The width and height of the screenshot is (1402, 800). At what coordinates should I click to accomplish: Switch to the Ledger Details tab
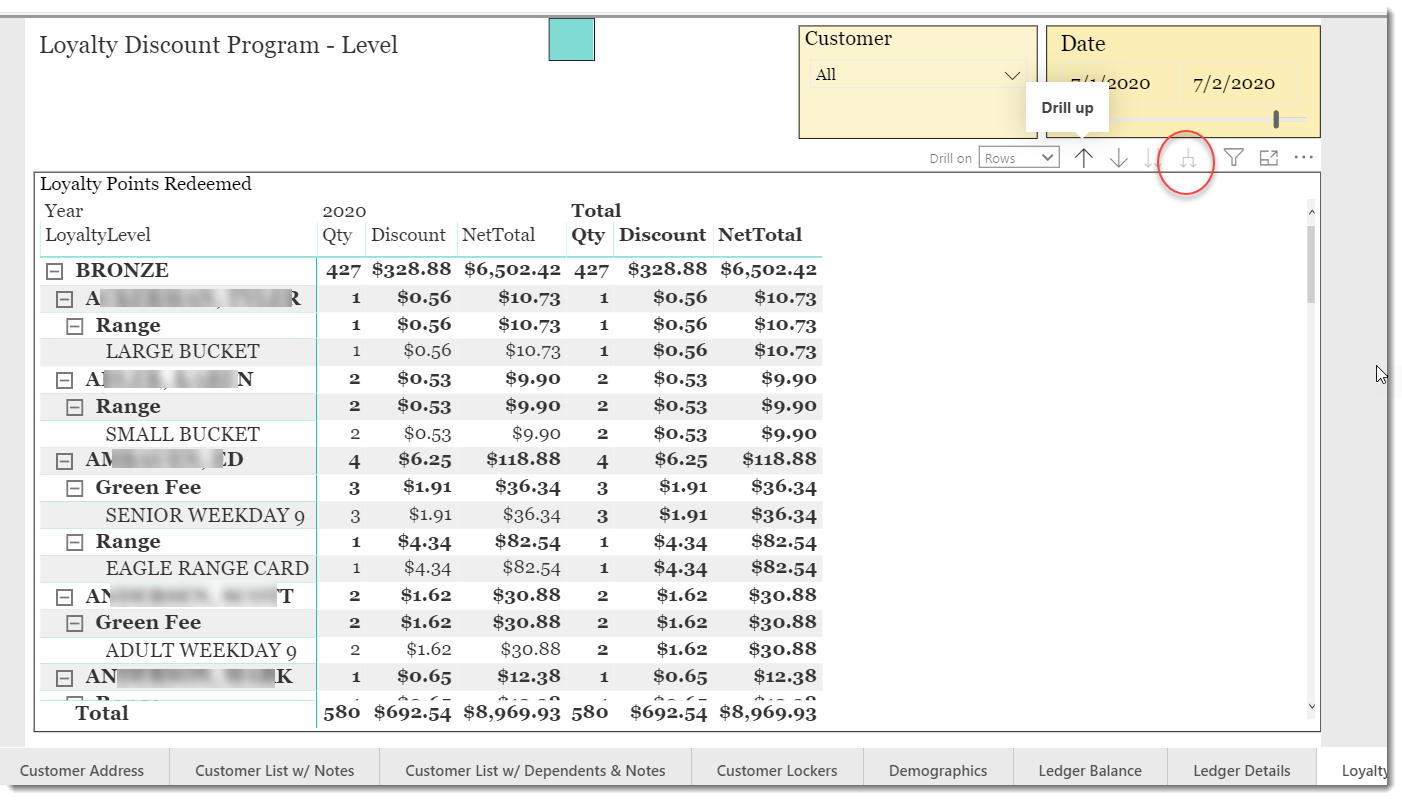tap(1241, 770)
